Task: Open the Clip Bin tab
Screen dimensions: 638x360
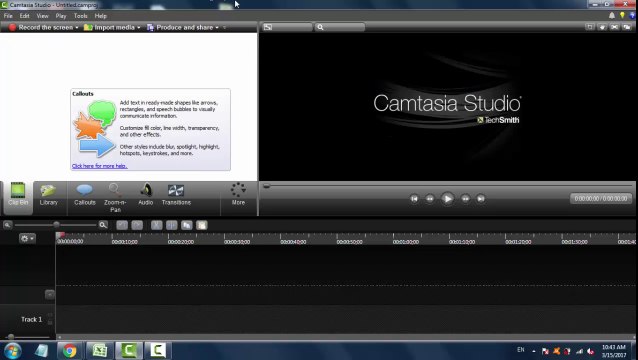Action: [x=18, y=198]
